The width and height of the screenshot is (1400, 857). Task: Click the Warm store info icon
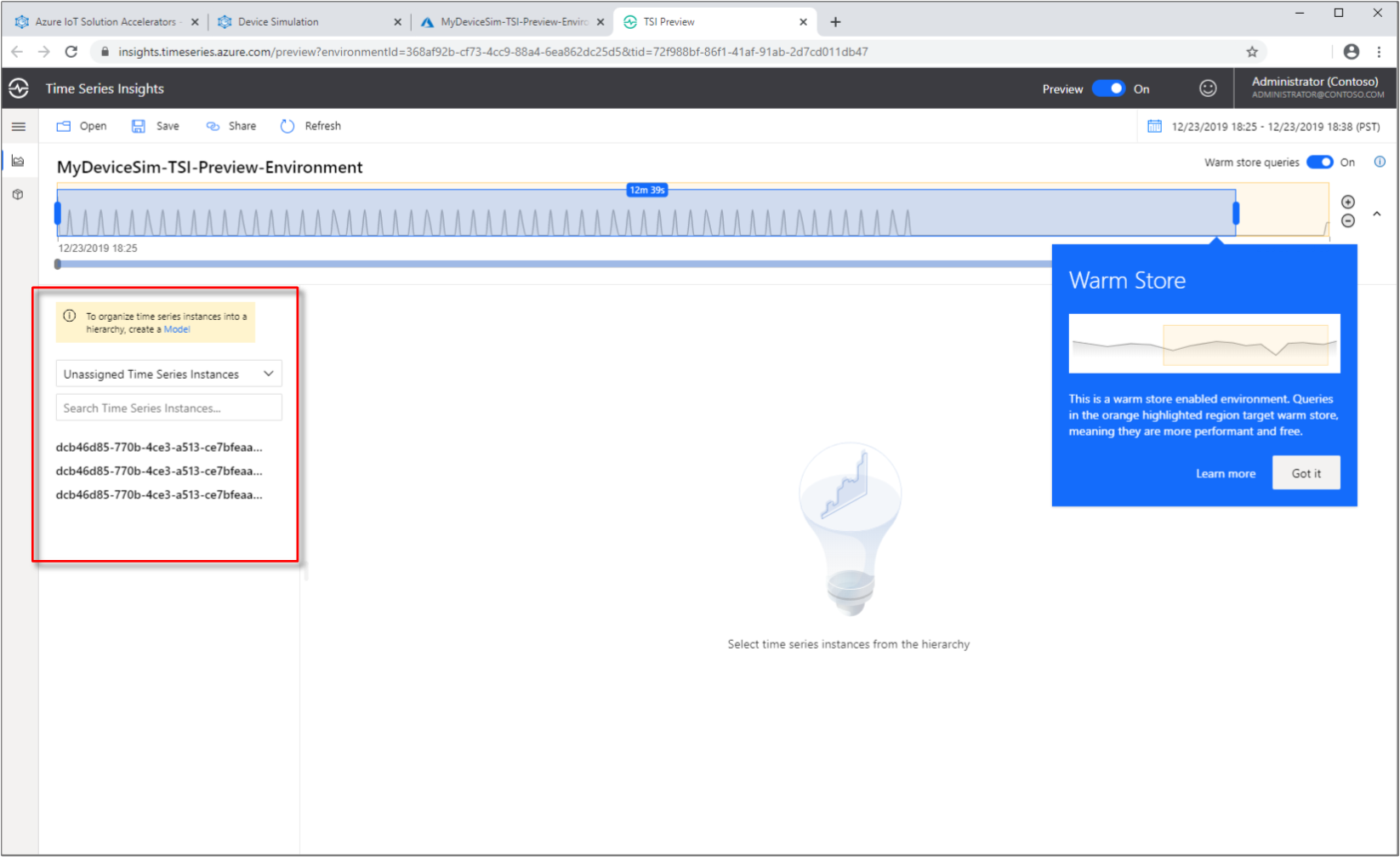(1380, 162)
